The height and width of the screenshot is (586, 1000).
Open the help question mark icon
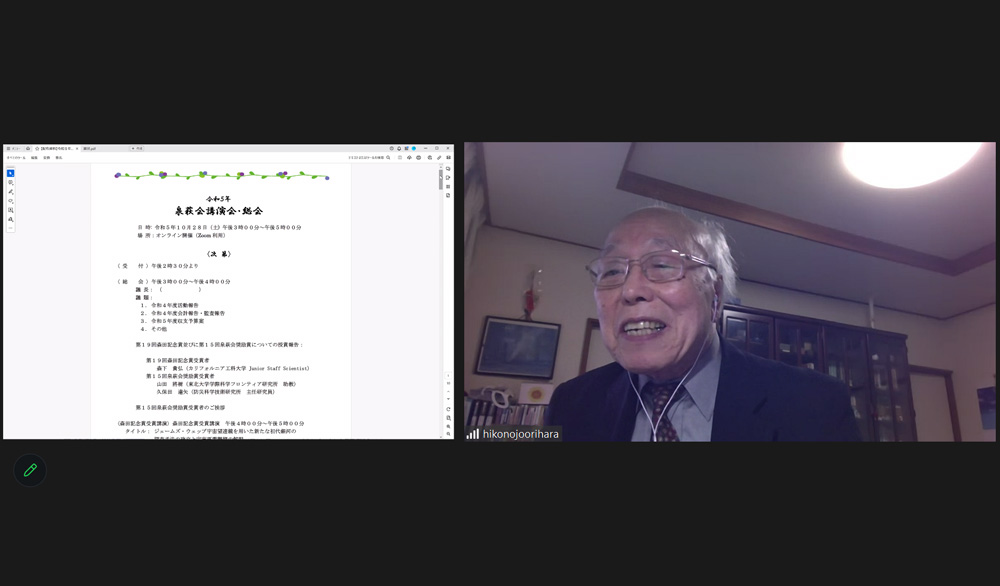tap(392, 149)
